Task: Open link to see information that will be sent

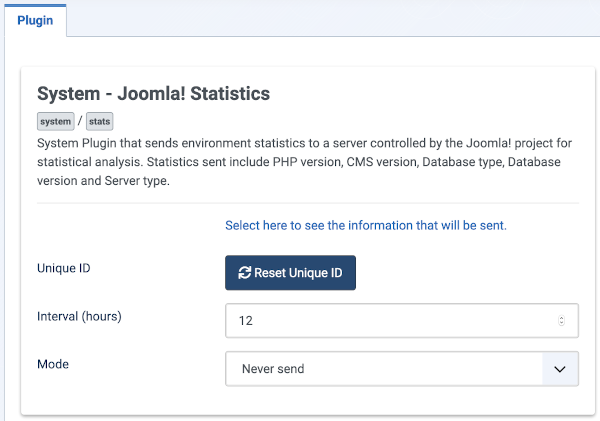Action: click(x=366, y=225)
